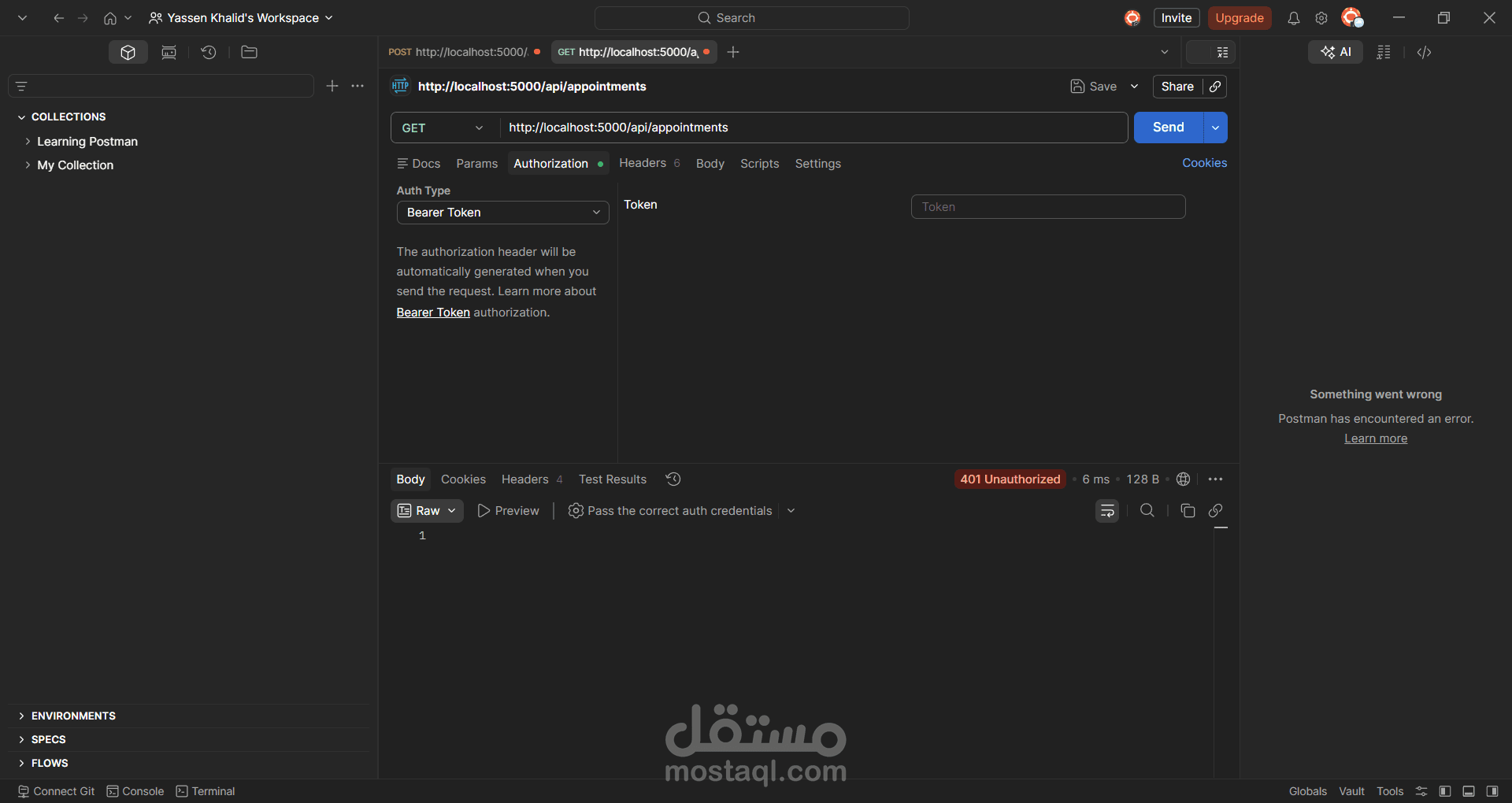Viewport: 1512px width, 803px height.
Task: Open the open-tabs list chevron
Action: [x=1165, y=52]
